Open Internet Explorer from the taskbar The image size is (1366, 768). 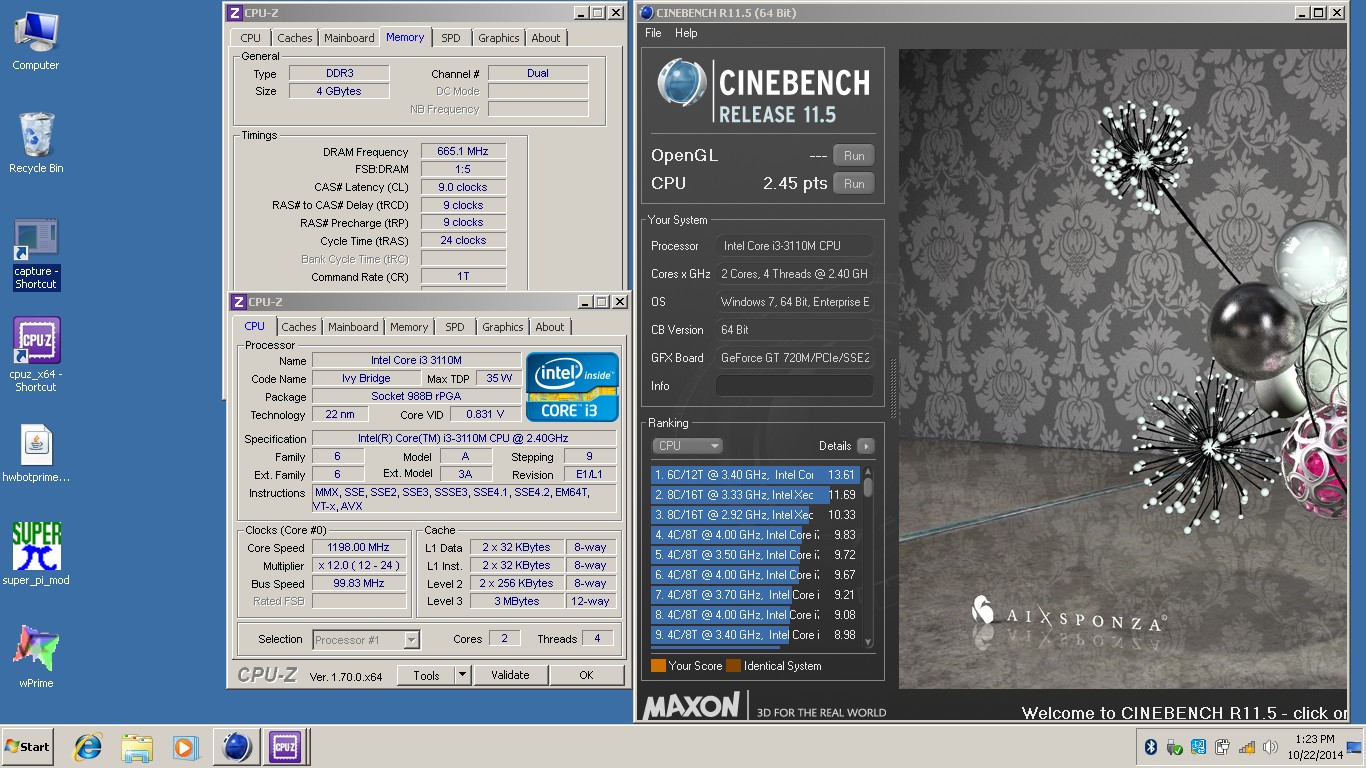pyautogui.click(x=88, y=747)
